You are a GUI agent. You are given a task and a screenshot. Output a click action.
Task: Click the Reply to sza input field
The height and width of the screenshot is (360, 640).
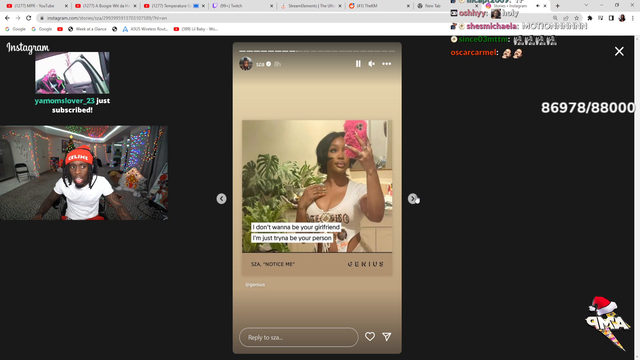click(298, 338)
